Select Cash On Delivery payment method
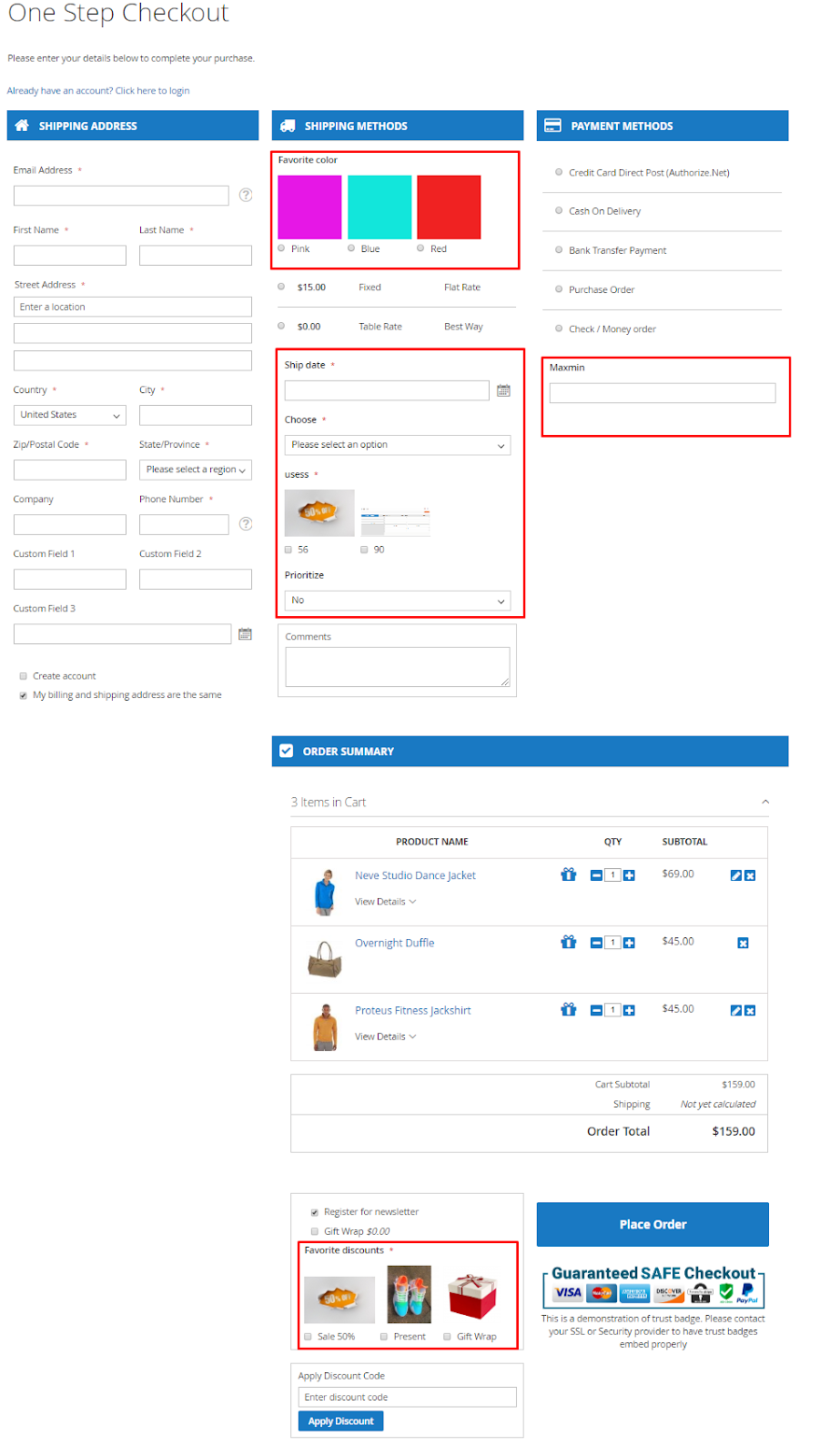Viewport: 840px width, 1456px height. pos(559,211)
